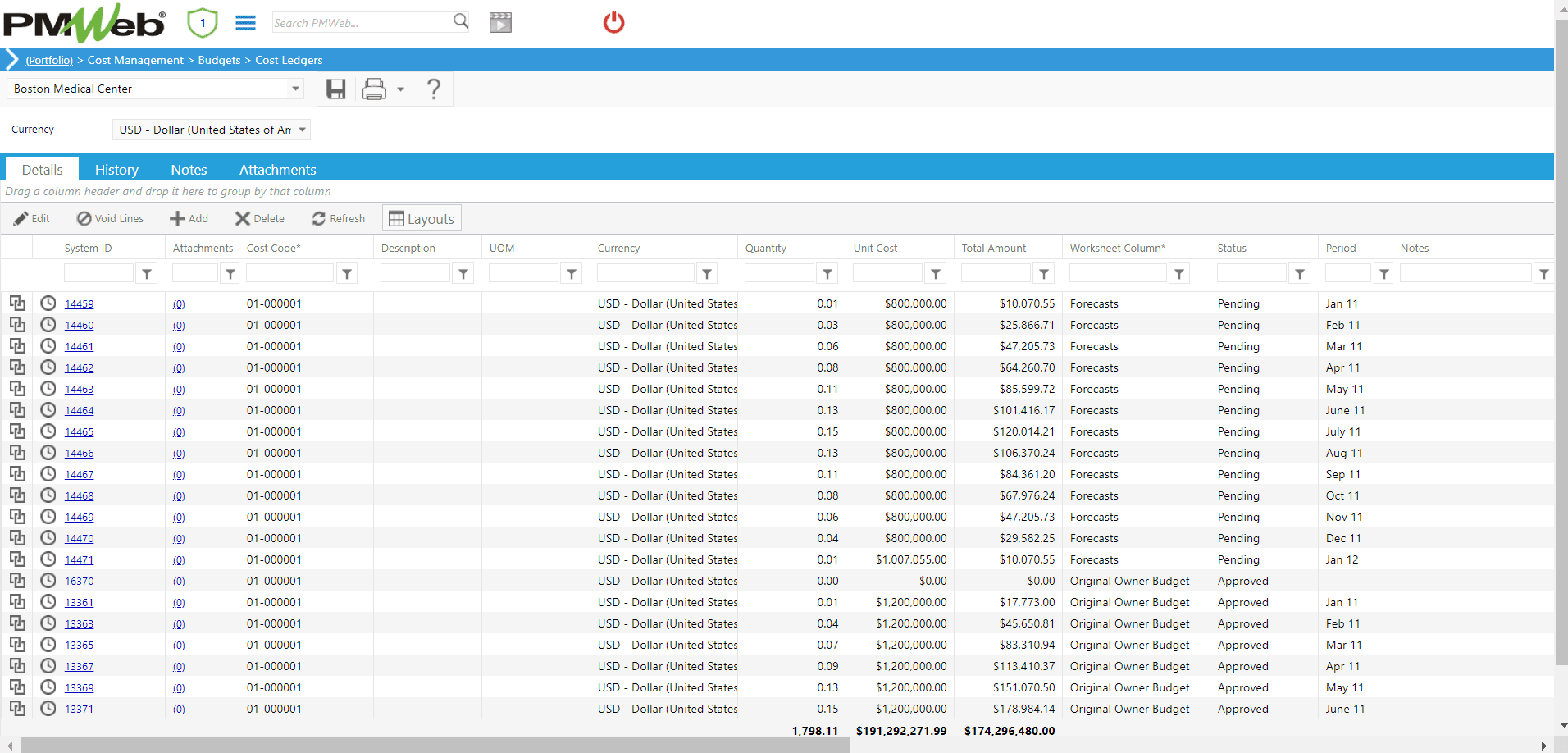Image resolution: width=1568 pixels, height=753 pixels.
Task: Click Description column filter icon
Action: click(x=463, y=274)
